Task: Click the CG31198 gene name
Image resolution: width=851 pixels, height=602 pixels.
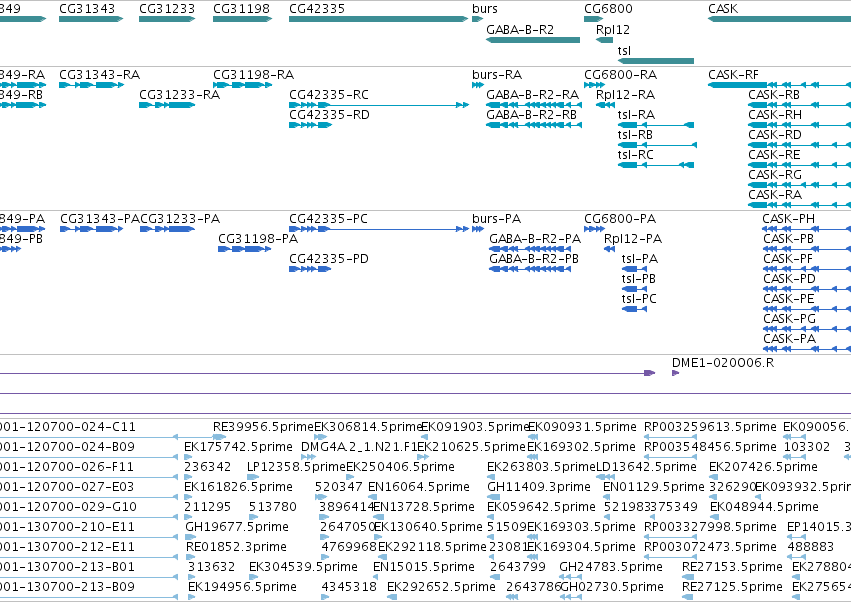Action: 242,9
